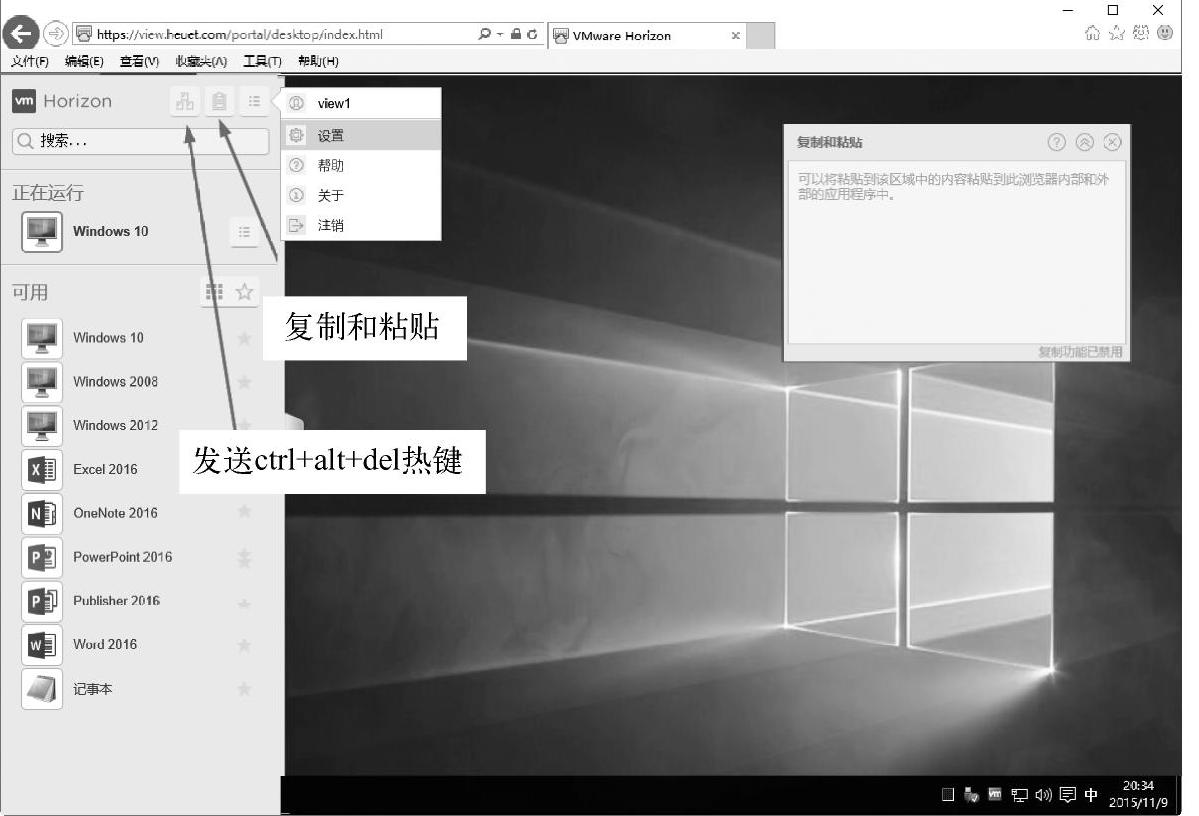
Task: Click the smiley feedback icon
Action: [1165, 33]
